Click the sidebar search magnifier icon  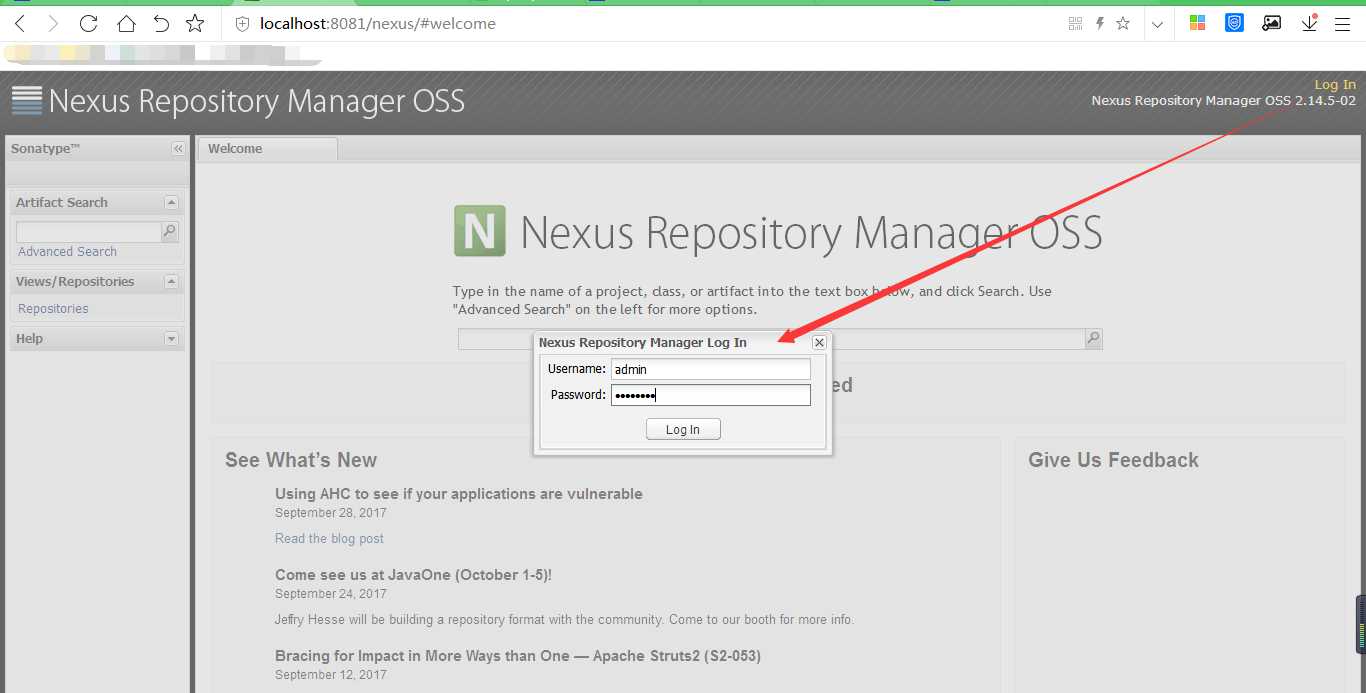(x=170, y=232)
